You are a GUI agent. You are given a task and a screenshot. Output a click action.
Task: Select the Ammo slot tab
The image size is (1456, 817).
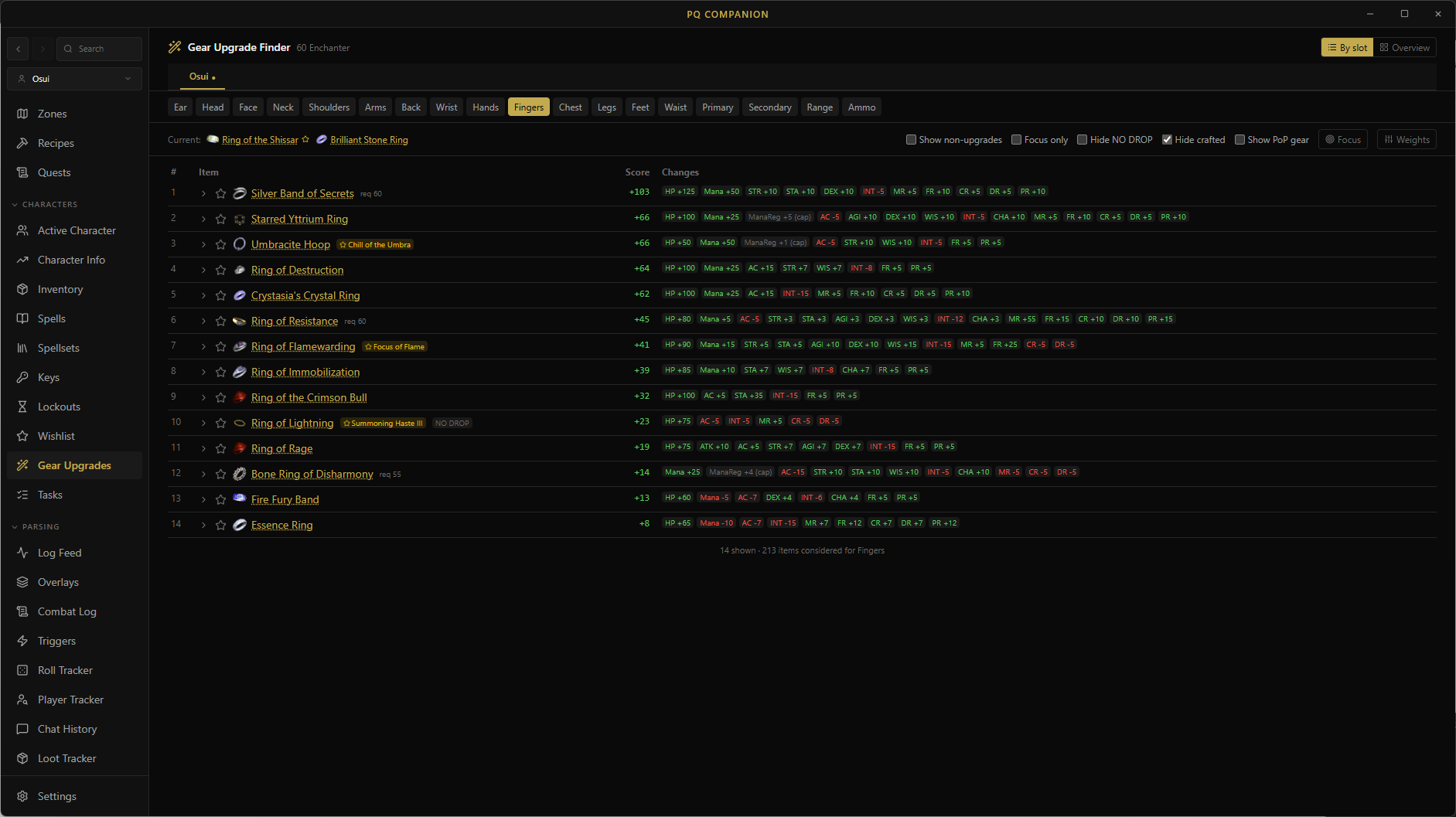(x=861, y=107)
